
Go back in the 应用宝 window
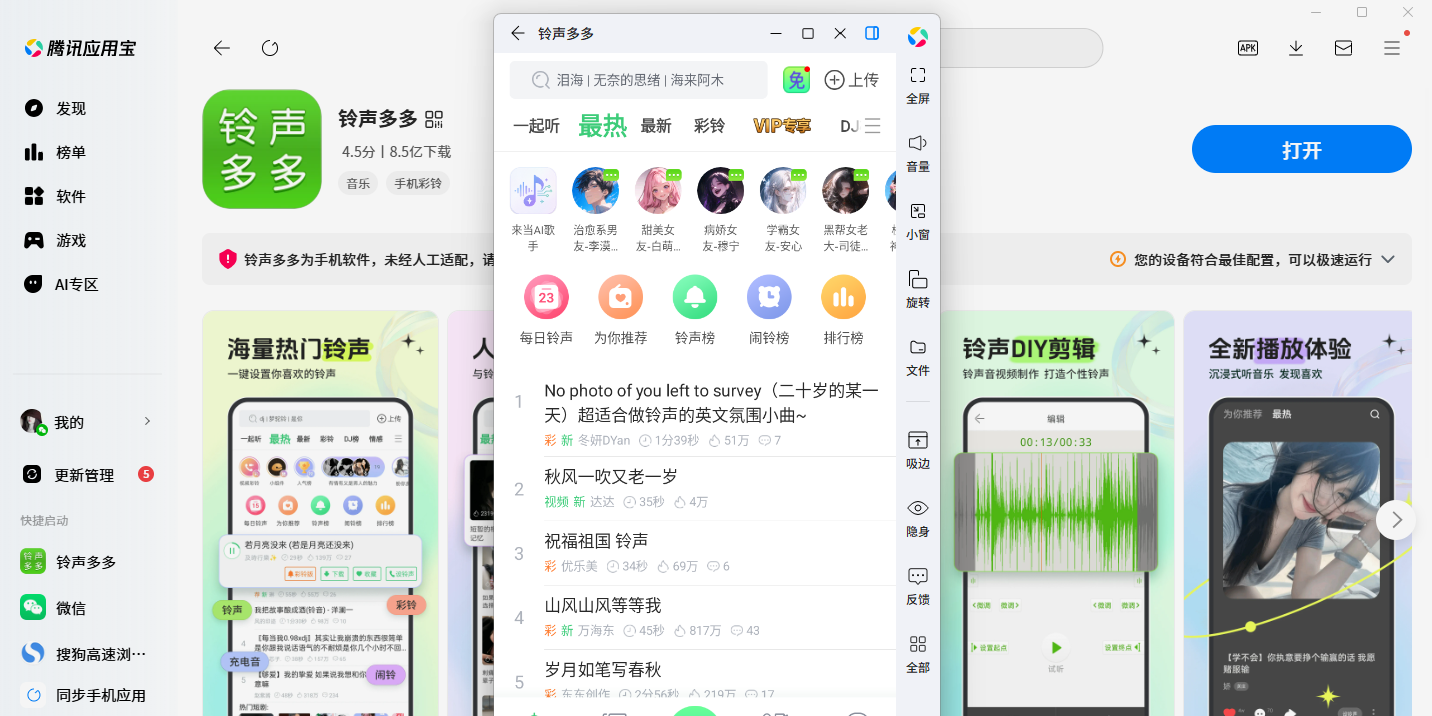point(222,48)
